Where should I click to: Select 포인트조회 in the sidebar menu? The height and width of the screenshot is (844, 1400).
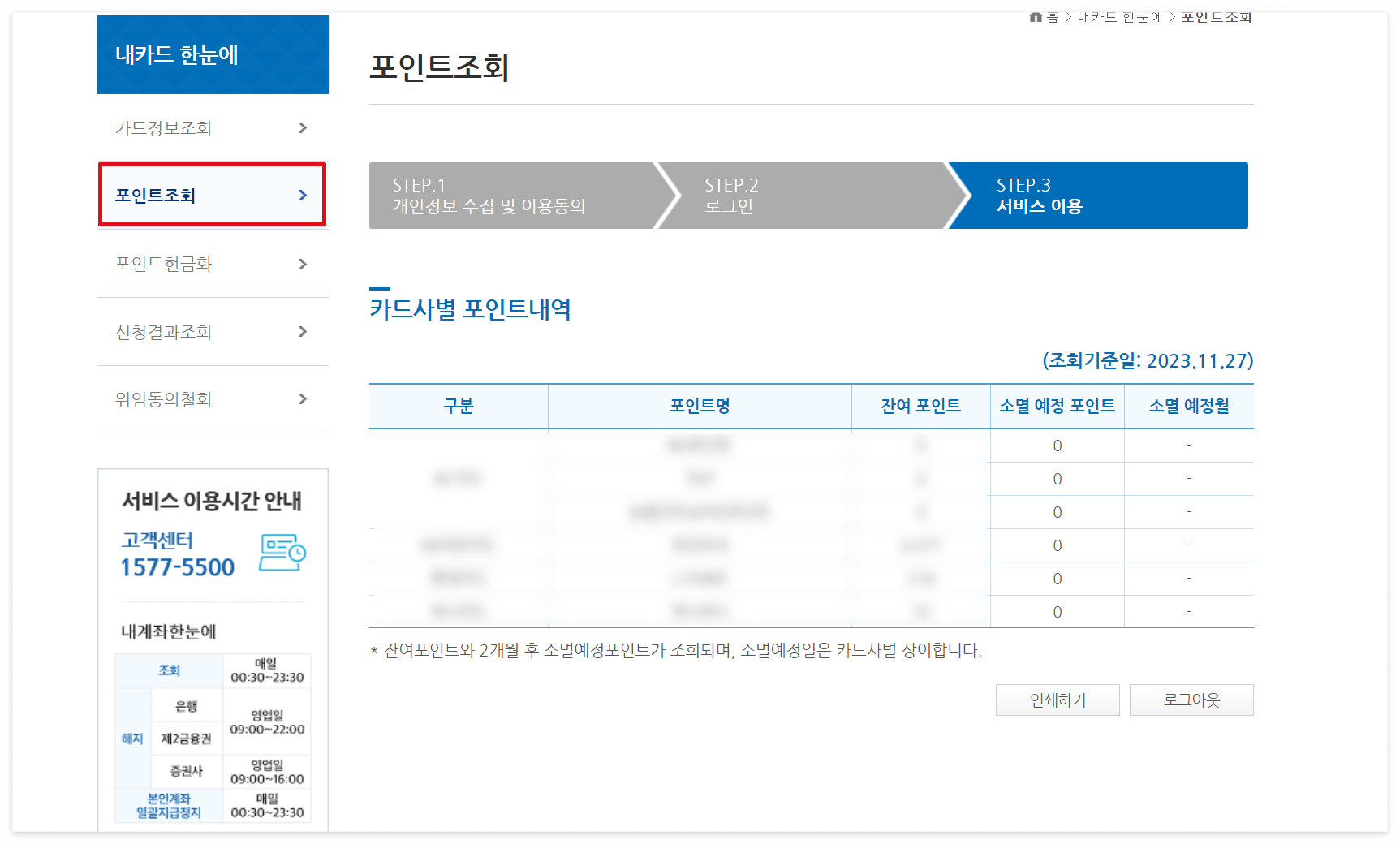[162, 195]
